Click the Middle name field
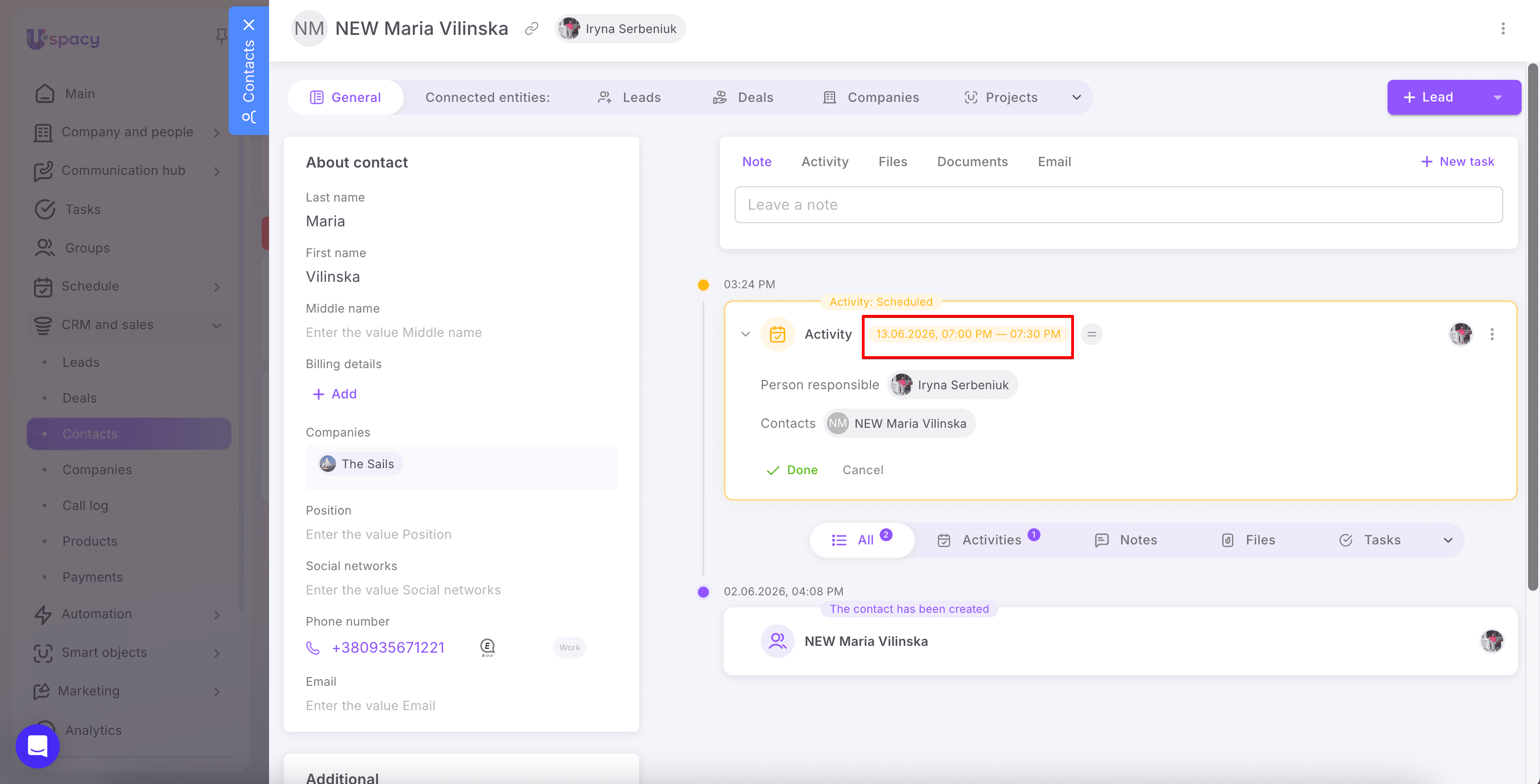This screenshot has height=784, width=1540. tap(461, 332)
